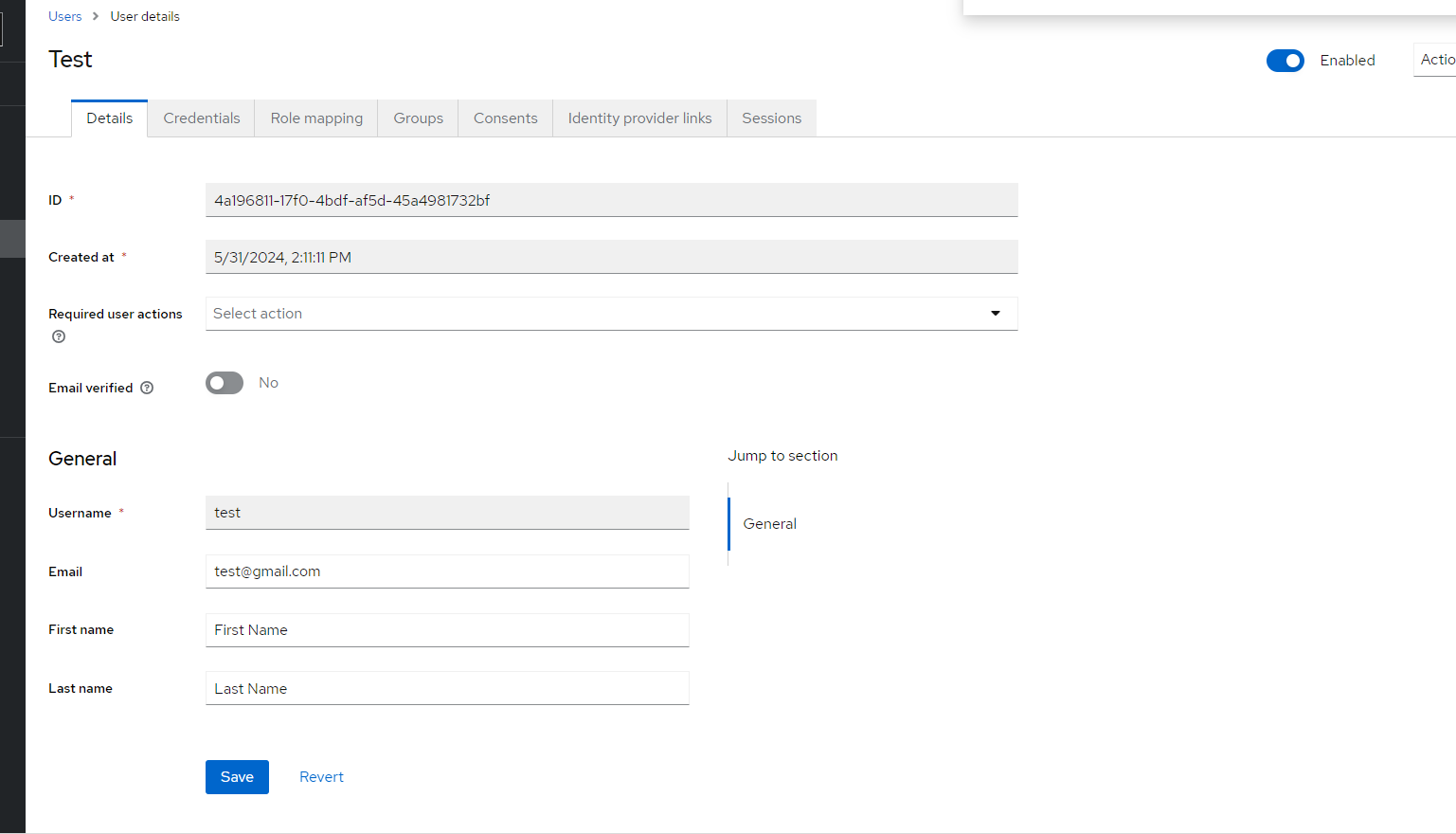
Task: Open the Role mapping tab
Action: [x=316, y=118]
